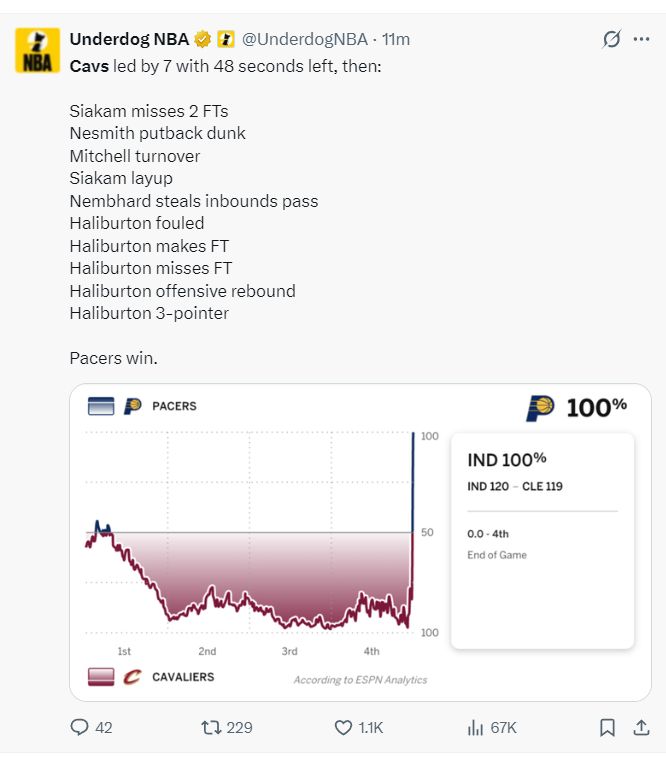Image resolution: width=666 pixels, height=758 pixels.
Task: Click the Pacers blue legend swatch
Action: (x=101, y=406)
